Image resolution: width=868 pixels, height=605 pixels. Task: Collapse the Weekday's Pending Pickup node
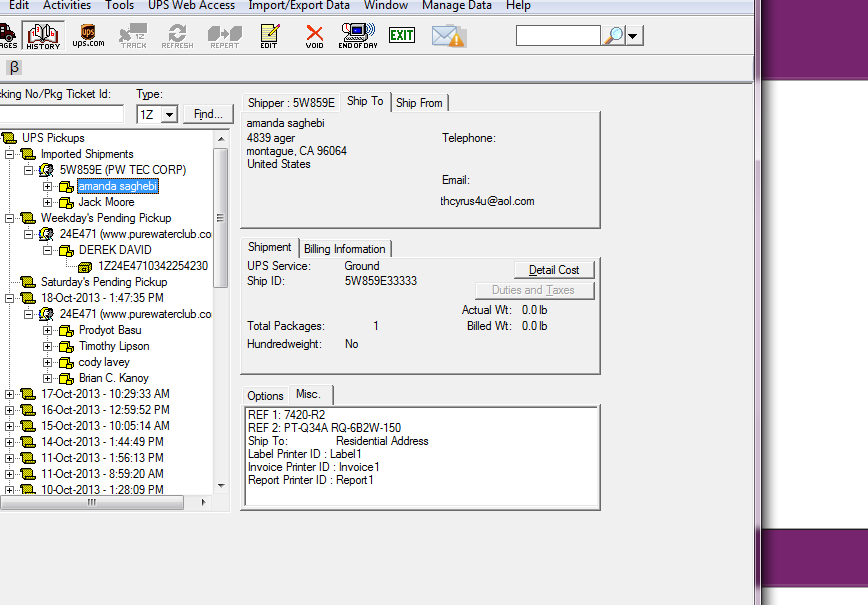[9, 219]
